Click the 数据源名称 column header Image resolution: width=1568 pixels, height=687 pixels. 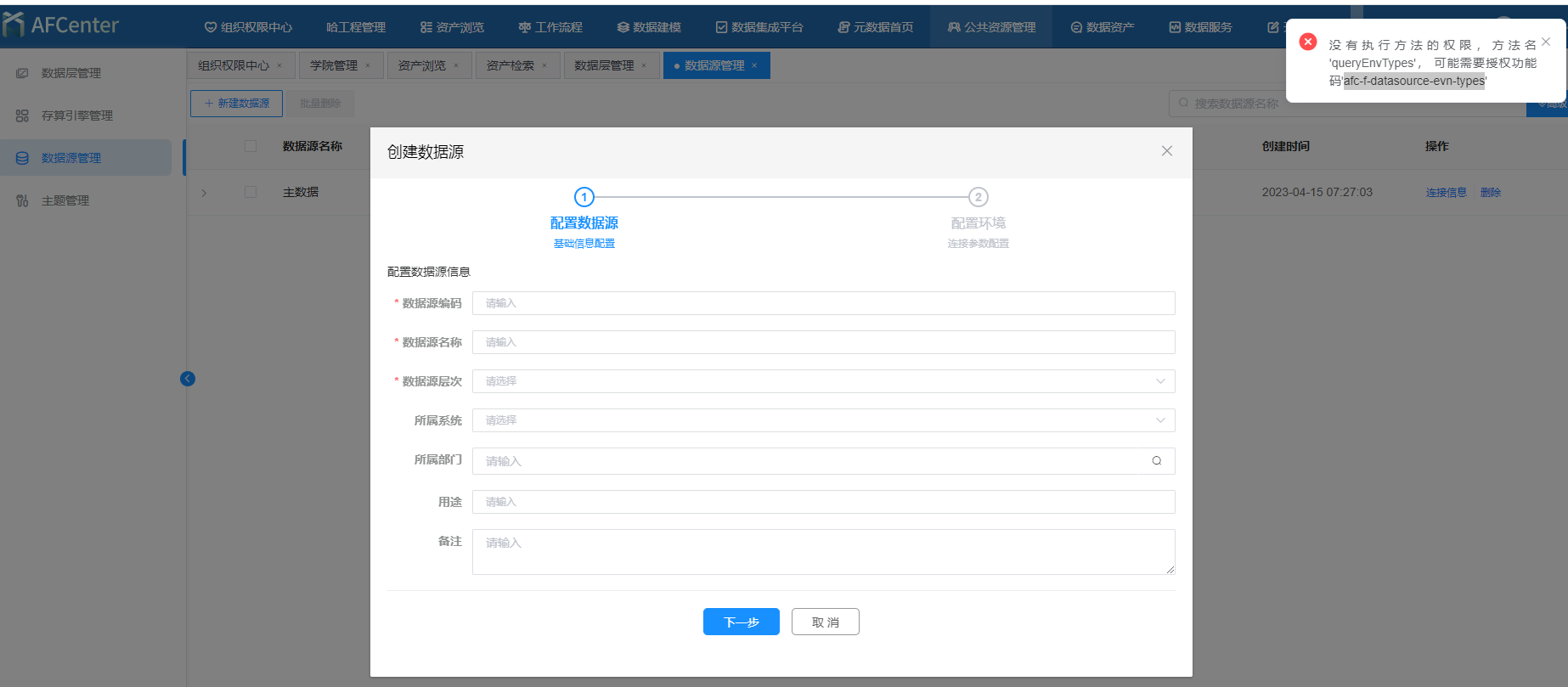pyautogui.click(x=313, y=146)
